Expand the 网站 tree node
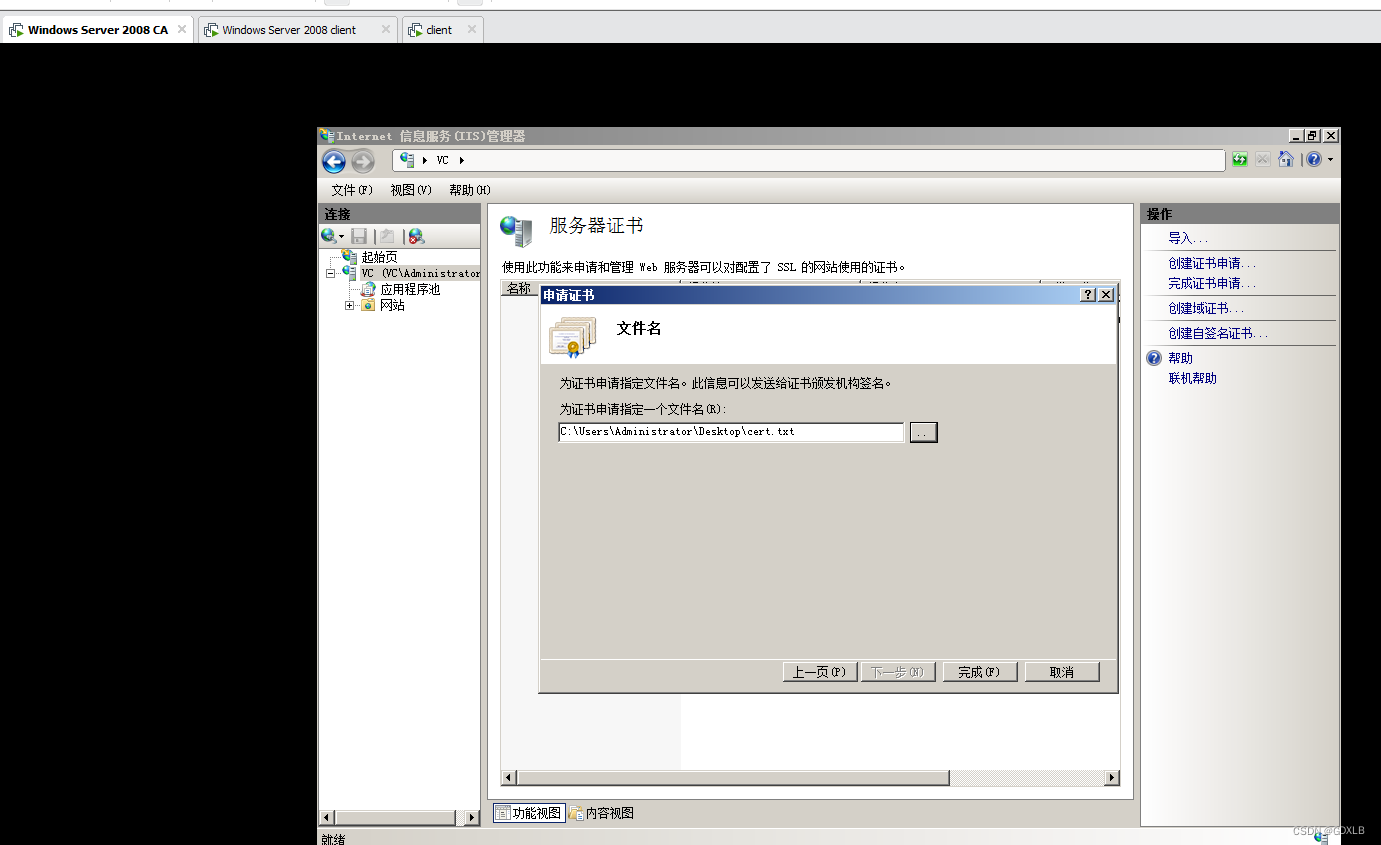Viewport: 1381px width, 845px height. click(349, 305)
